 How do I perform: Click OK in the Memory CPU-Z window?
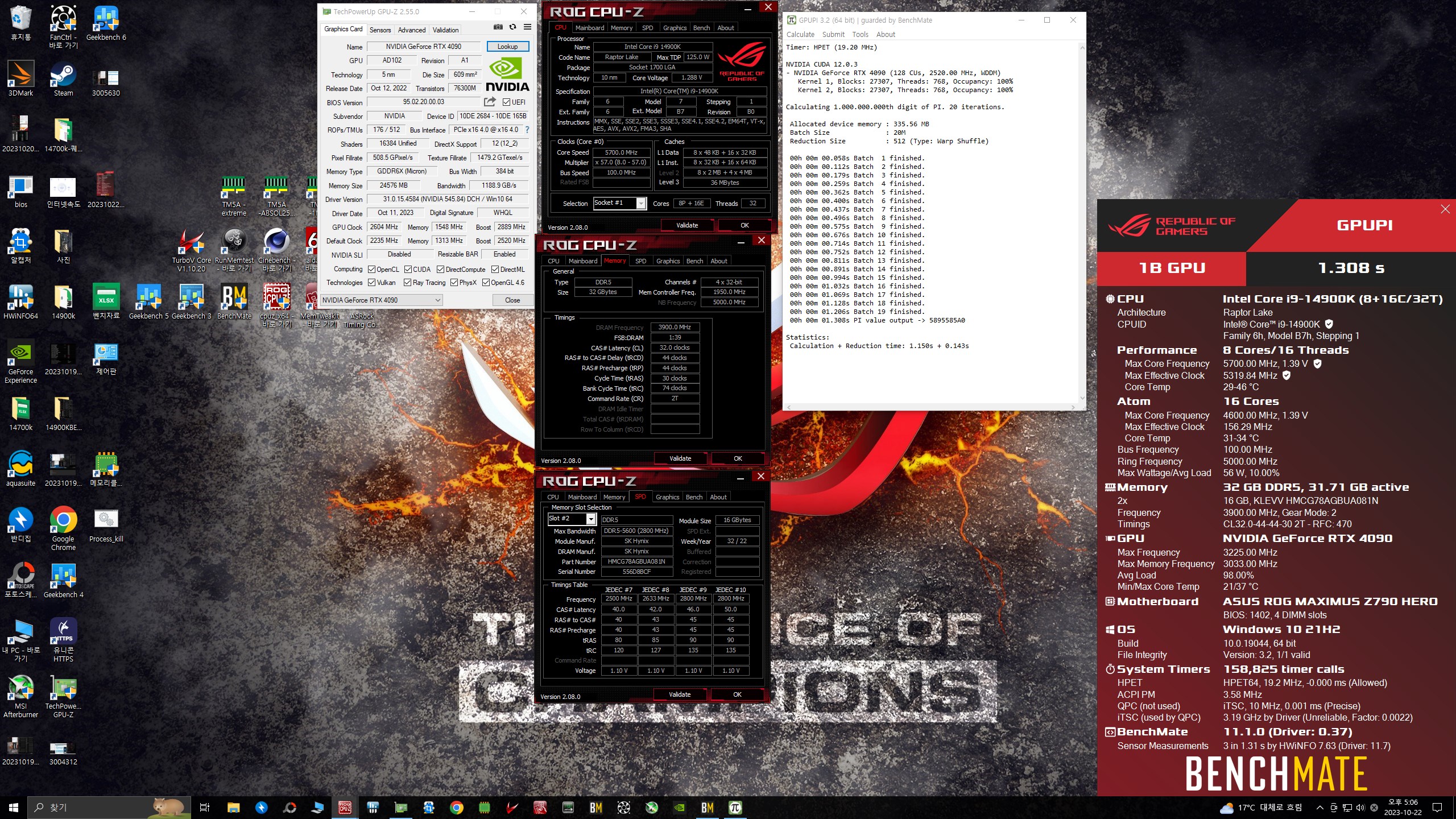(738, 458)
